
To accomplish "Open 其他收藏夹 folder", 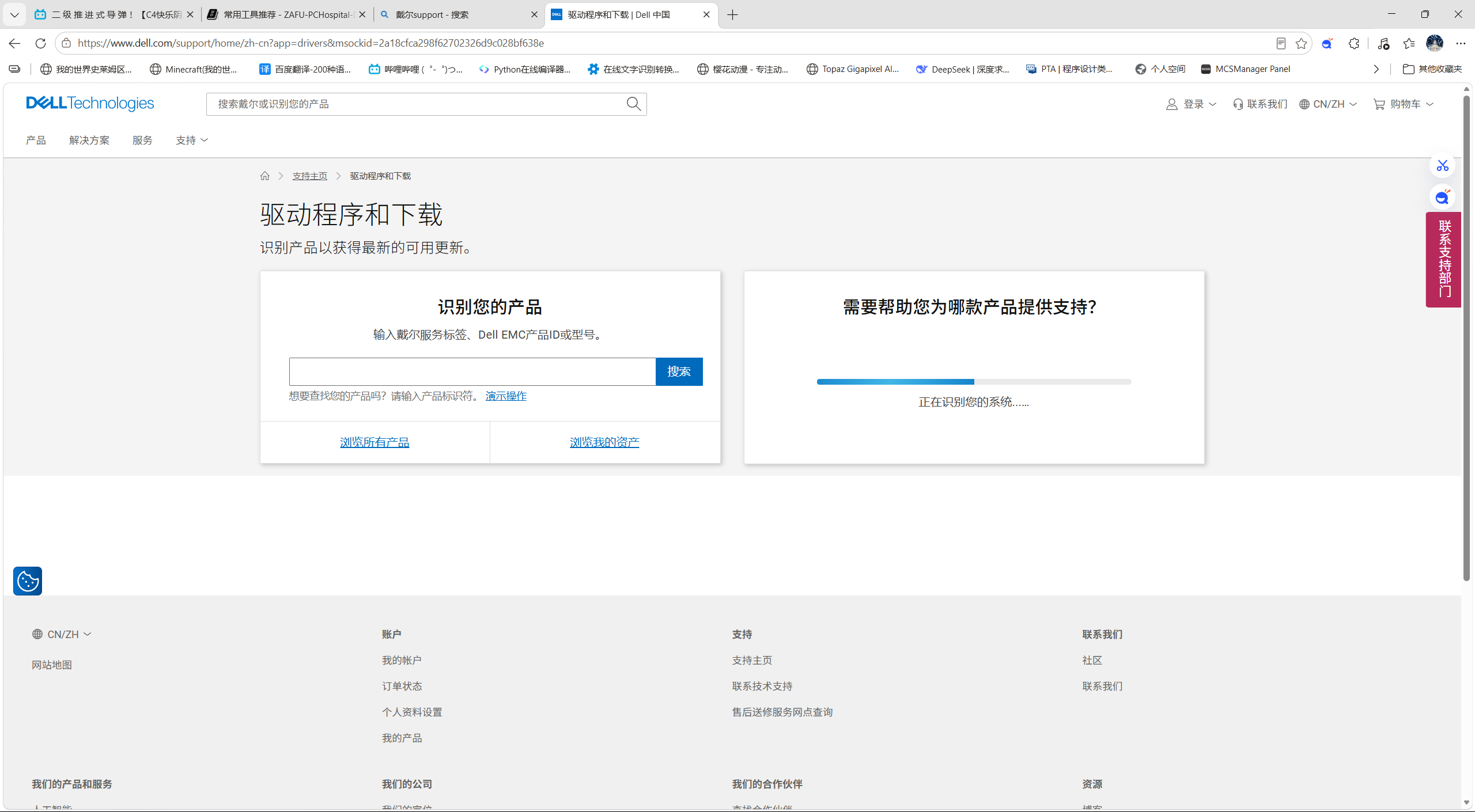I will [x=1432, y=69].
